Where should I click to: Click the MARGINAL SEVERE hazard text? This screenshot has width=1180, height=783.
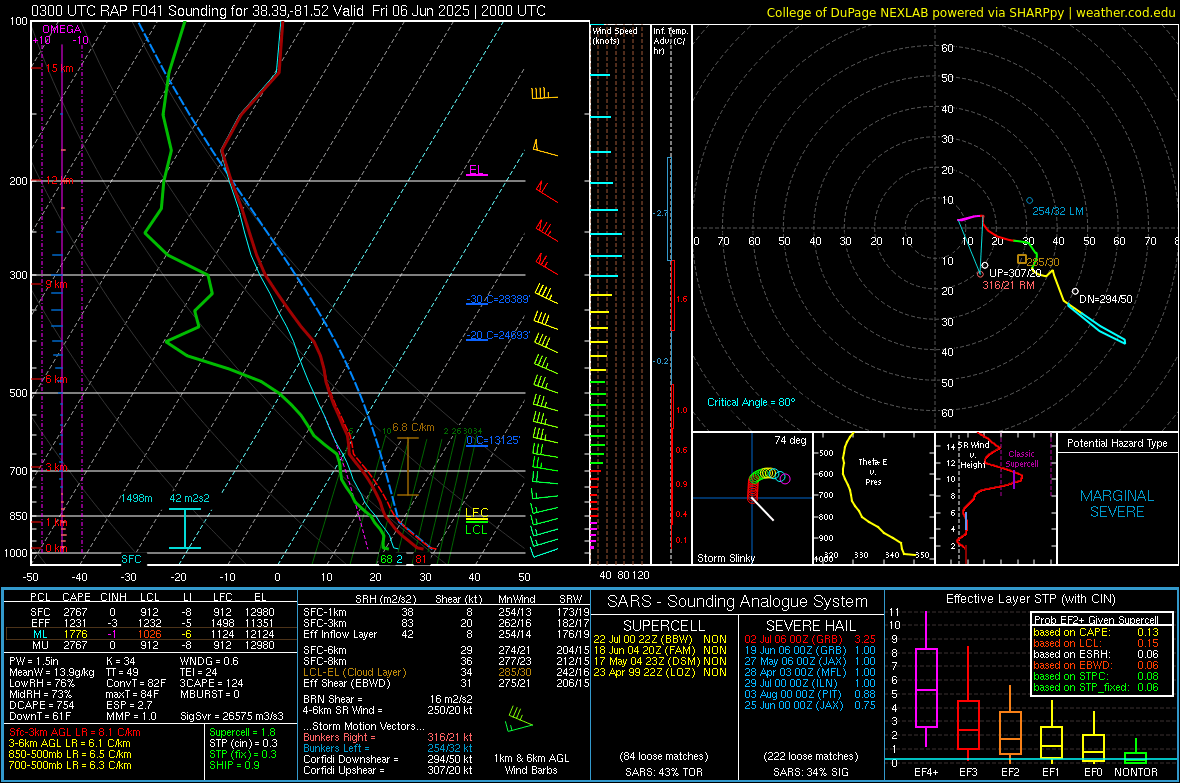click(1117, 504)
